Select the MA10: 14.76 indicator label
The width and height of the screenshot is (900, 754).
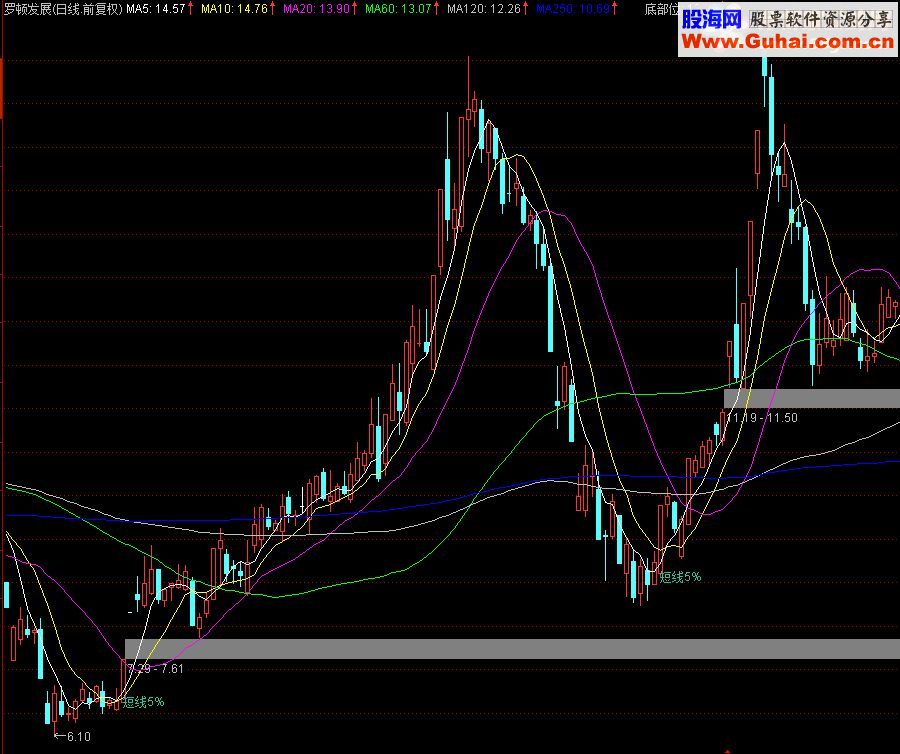234,9
